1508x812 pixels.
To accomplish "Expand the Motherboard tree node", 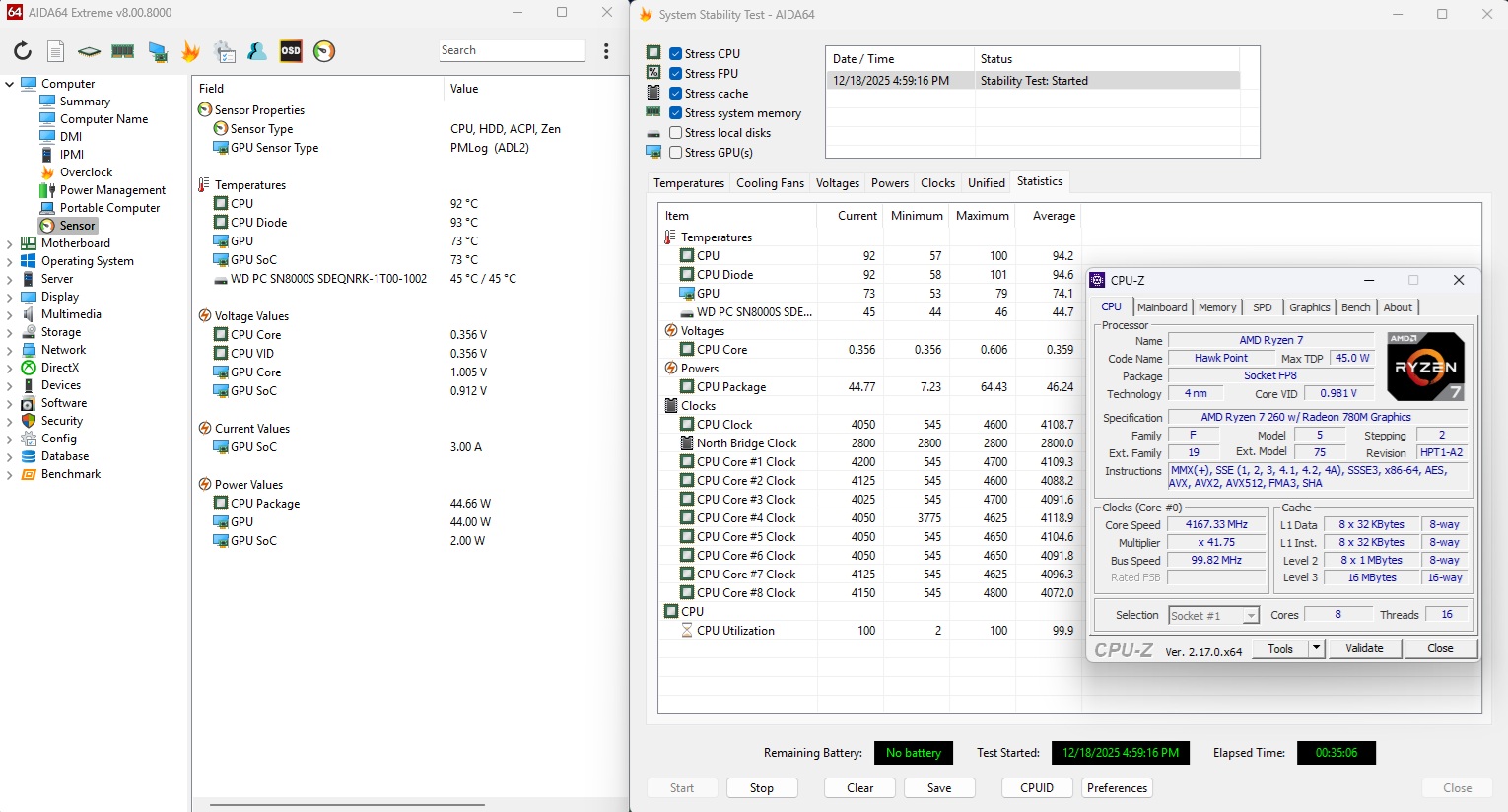I will 10,243.
